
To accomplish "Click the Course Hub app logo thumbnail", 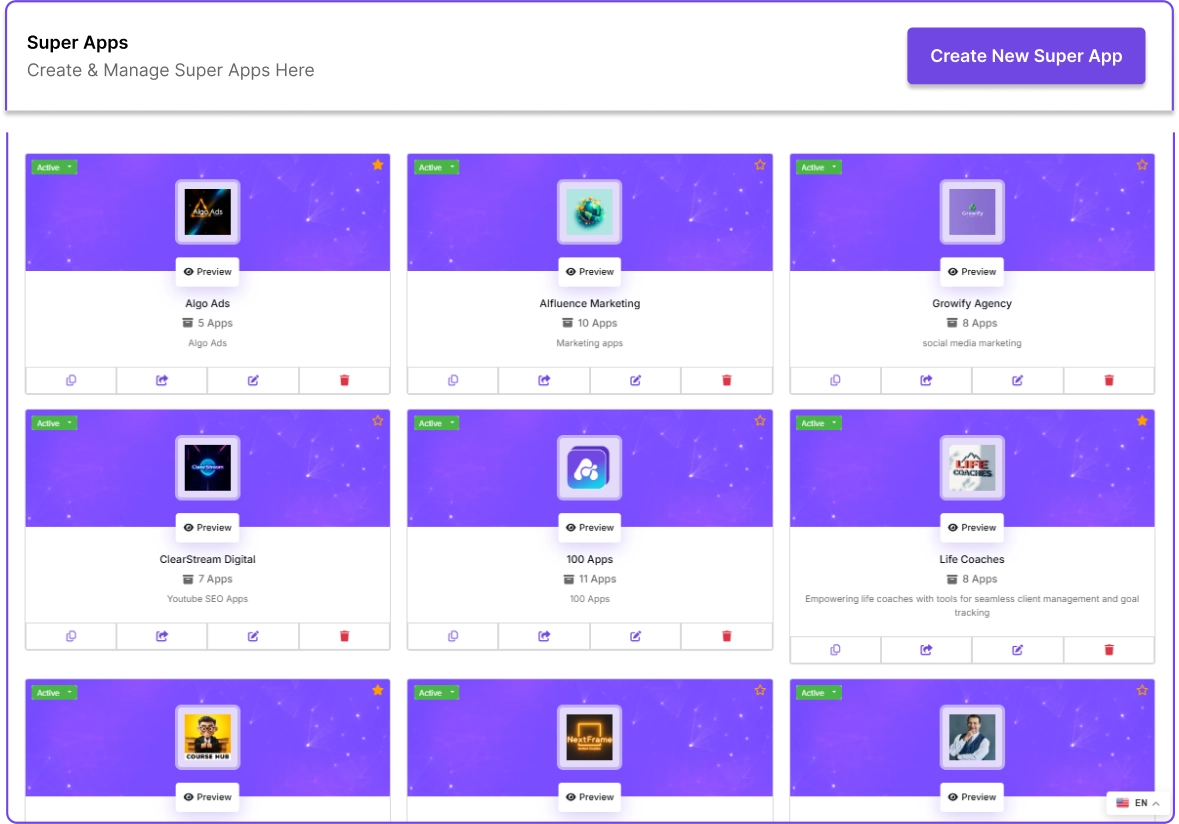I will (x=208, y=737).
